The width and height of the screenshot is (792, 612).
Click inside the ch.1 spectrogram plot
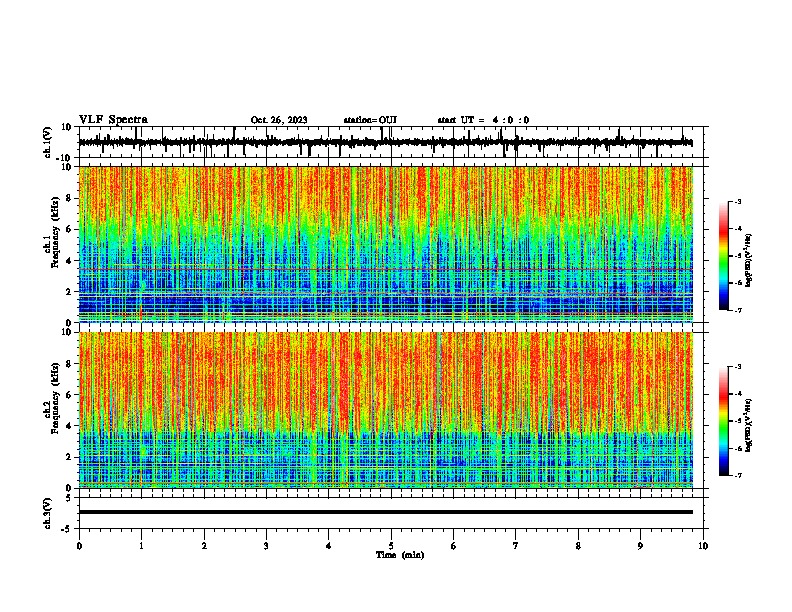tap(385, 244)
